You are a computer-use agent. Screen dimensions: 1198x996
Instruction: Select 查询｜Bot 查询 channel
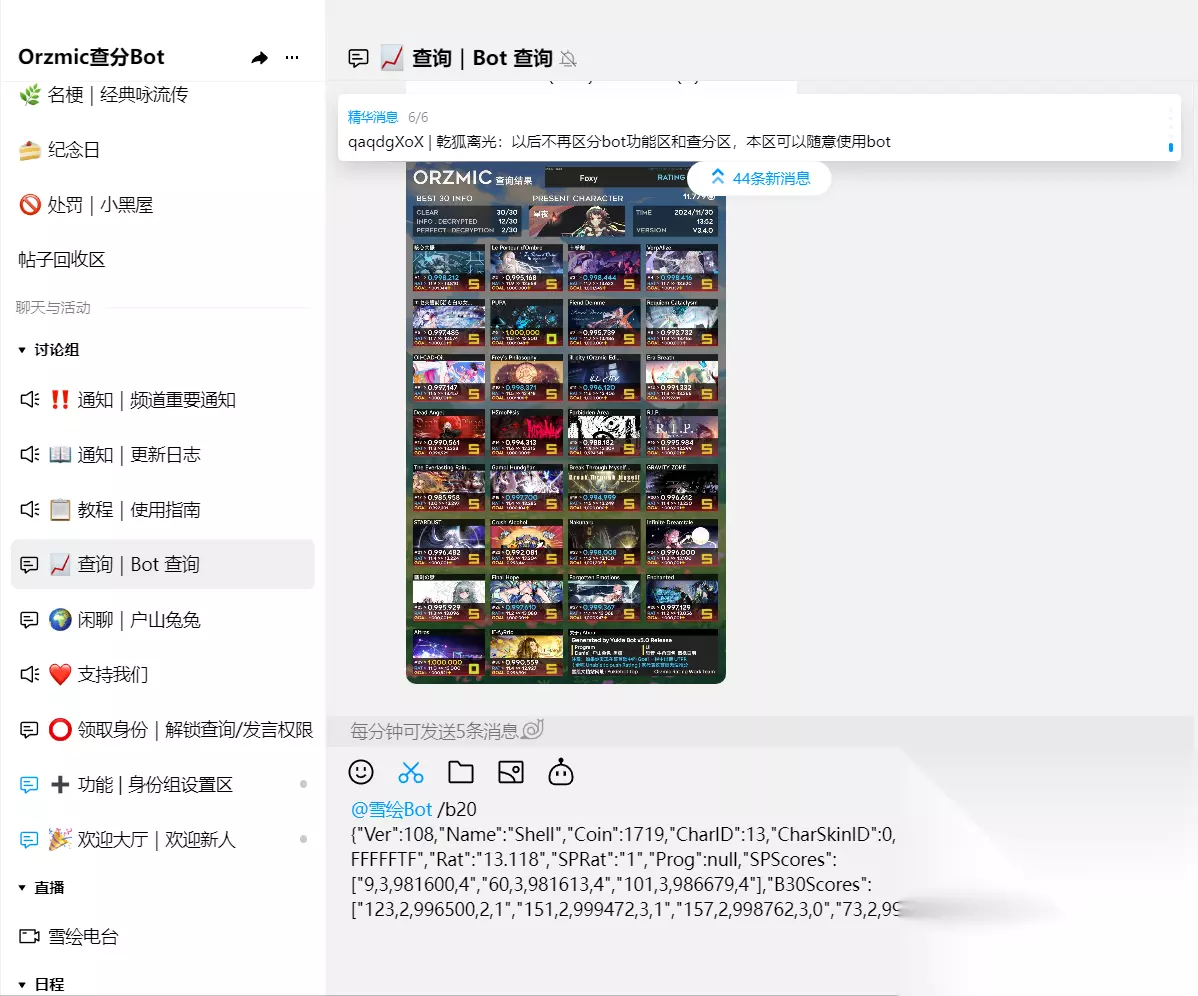pyautogui.click(x=163, y=564)
